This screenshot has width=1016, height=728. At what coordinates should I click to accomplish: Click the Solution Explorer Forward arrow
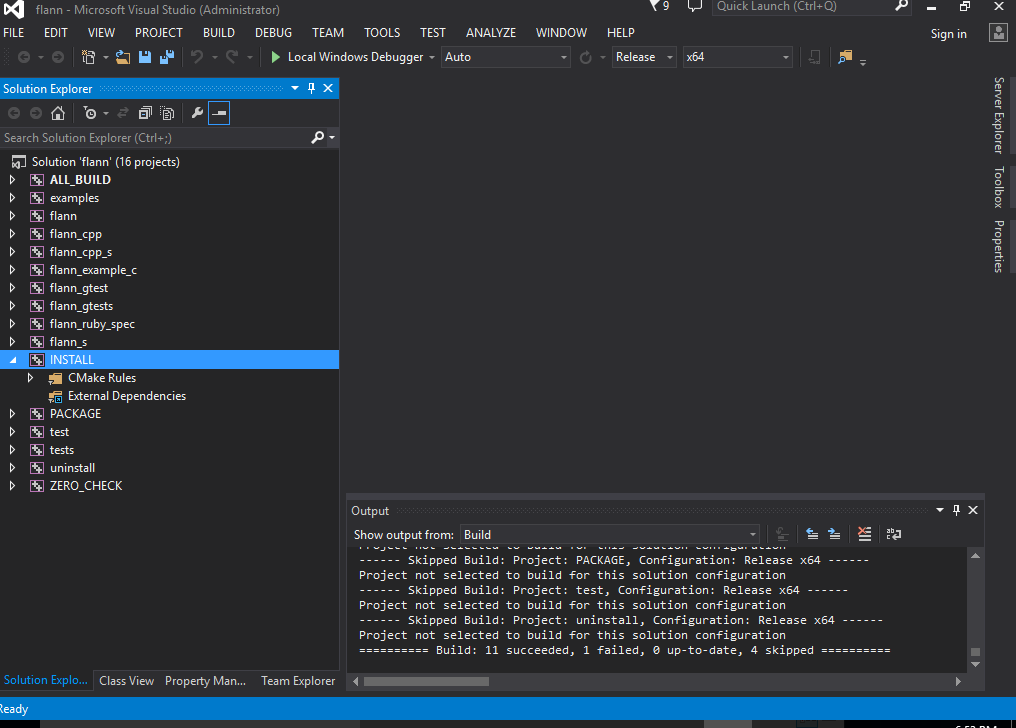[x=36, y=113]
